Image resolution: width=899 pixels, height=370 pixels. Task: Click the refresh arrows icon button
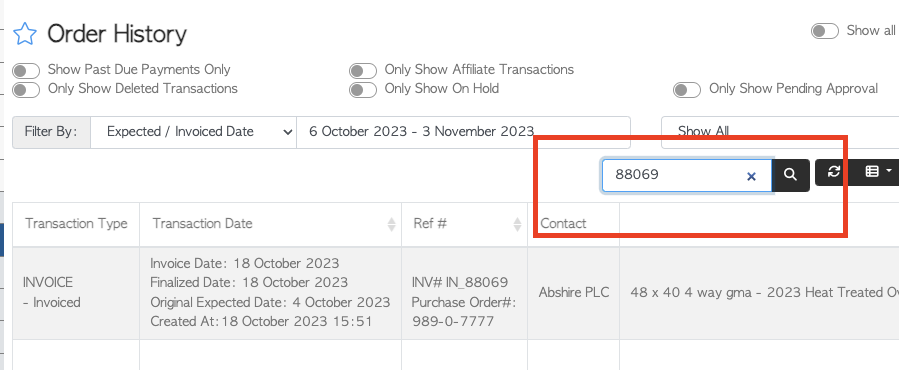834,172
